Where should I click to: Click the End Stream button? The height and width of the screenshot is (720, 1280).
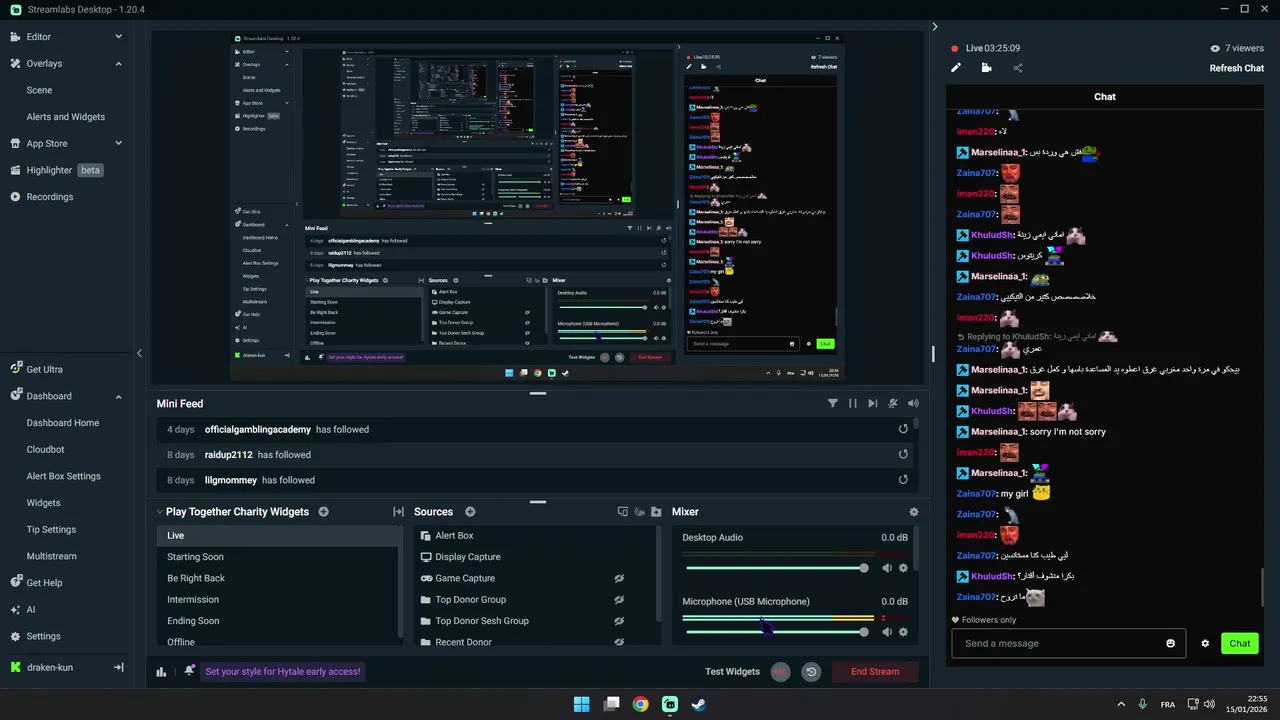click(x=875, y=672)
